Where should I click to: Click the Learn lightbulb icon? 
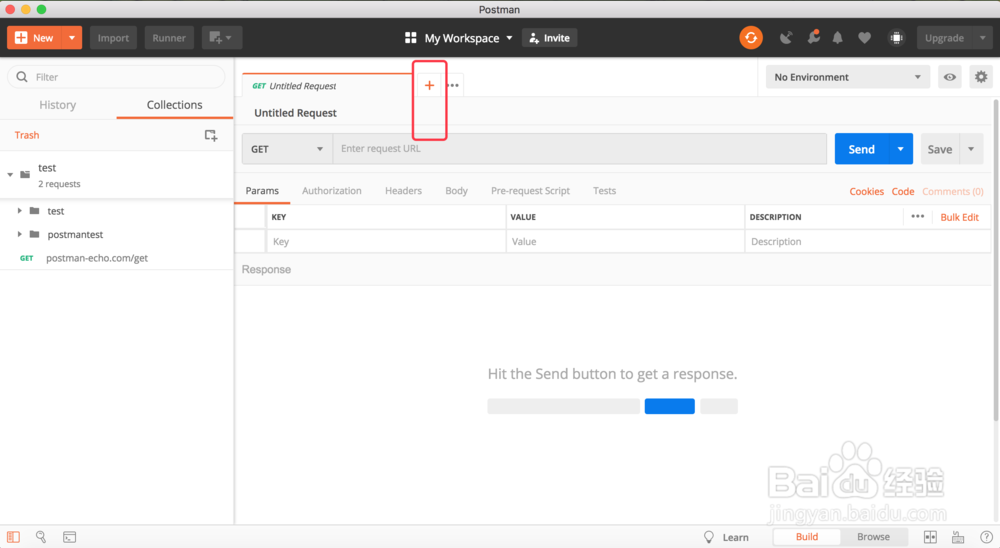pyautogui.click(x=709, y=537)
